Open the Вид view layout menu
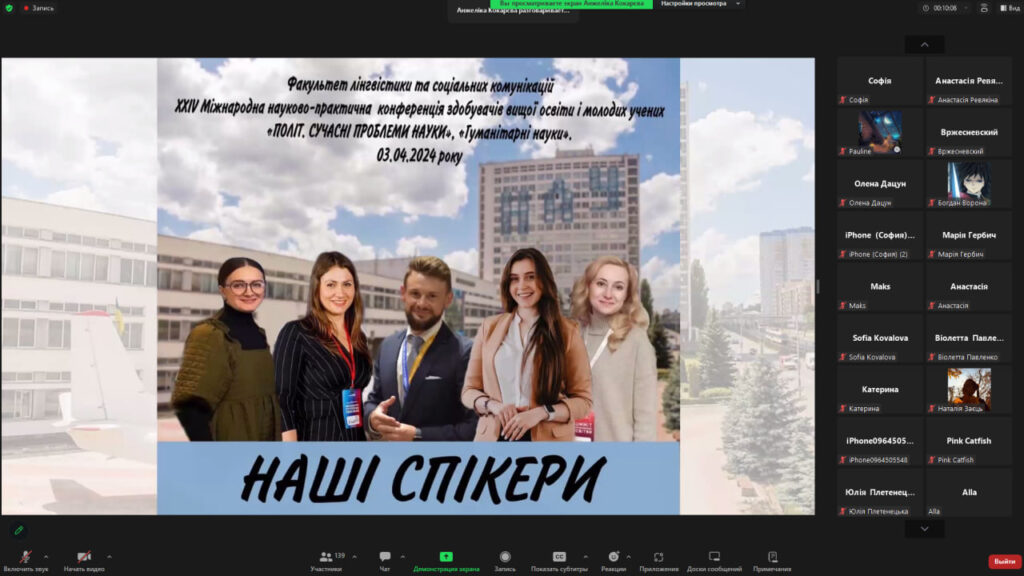 (x=1006, y=8)
